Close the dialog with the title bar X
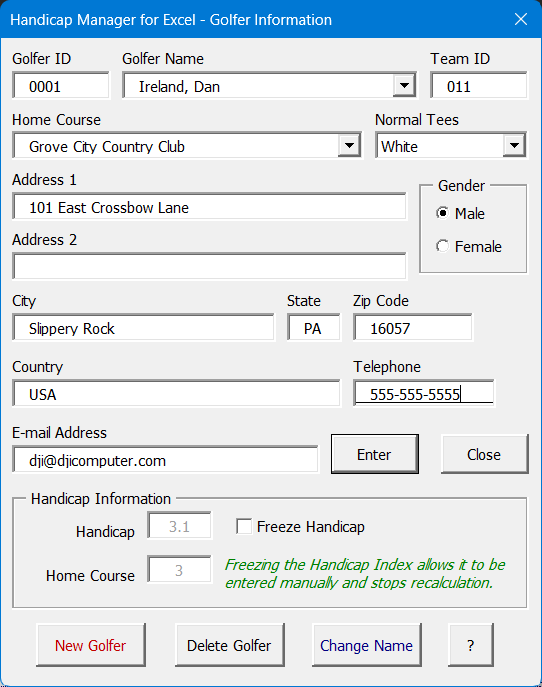The width and height of the screenshot is (542, 687). (x=521, y=19)
